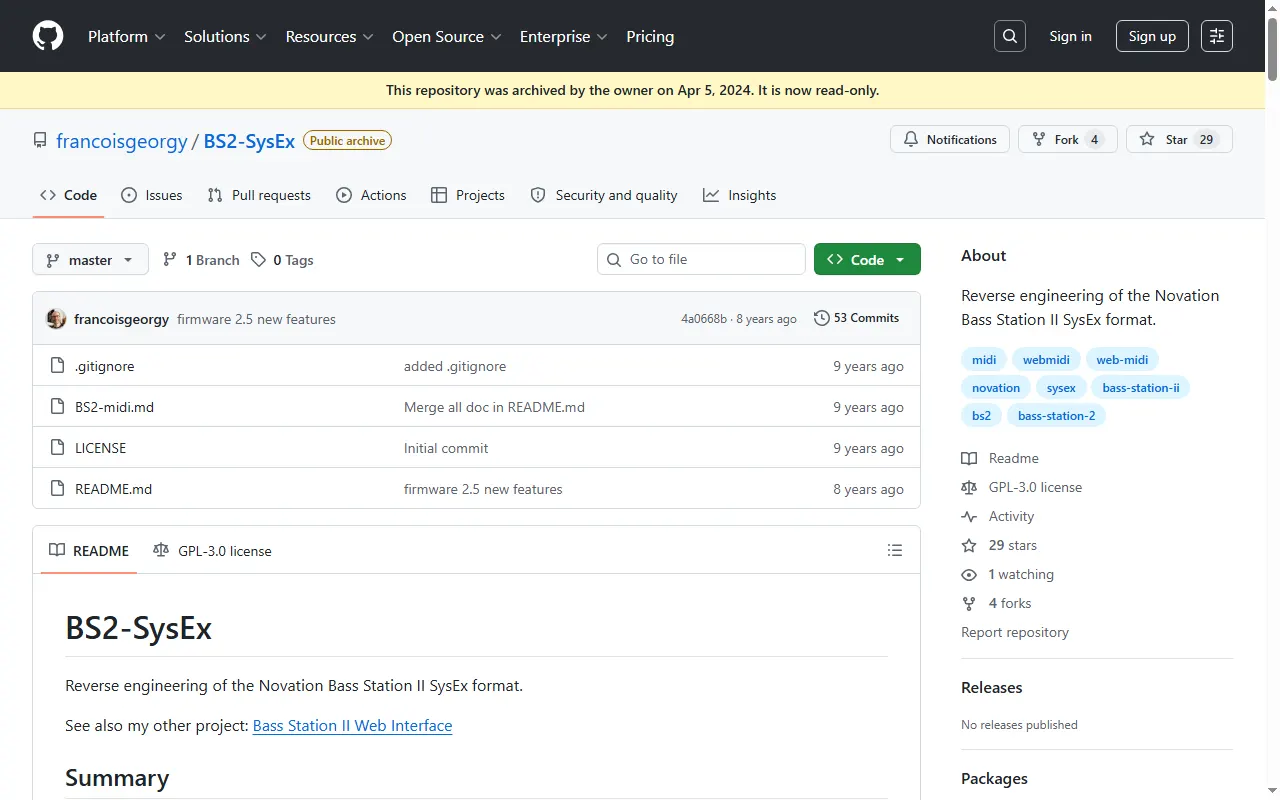Expand the Enterprise menu
This screenshot has width=1280, height=800.
tap(564, 36)
